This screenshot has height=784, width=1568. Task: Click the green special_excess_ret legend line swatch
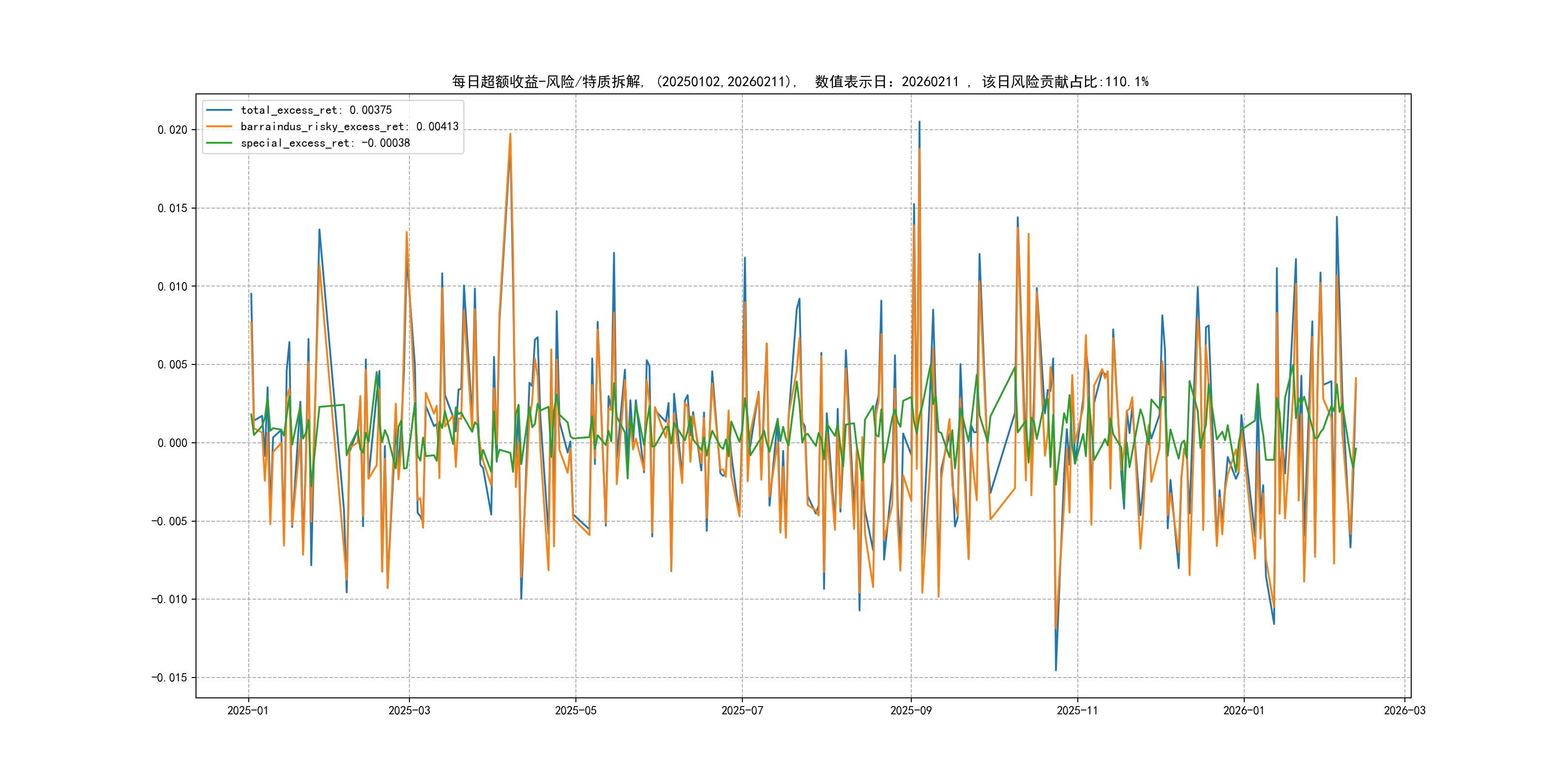(x=219, y=143)
